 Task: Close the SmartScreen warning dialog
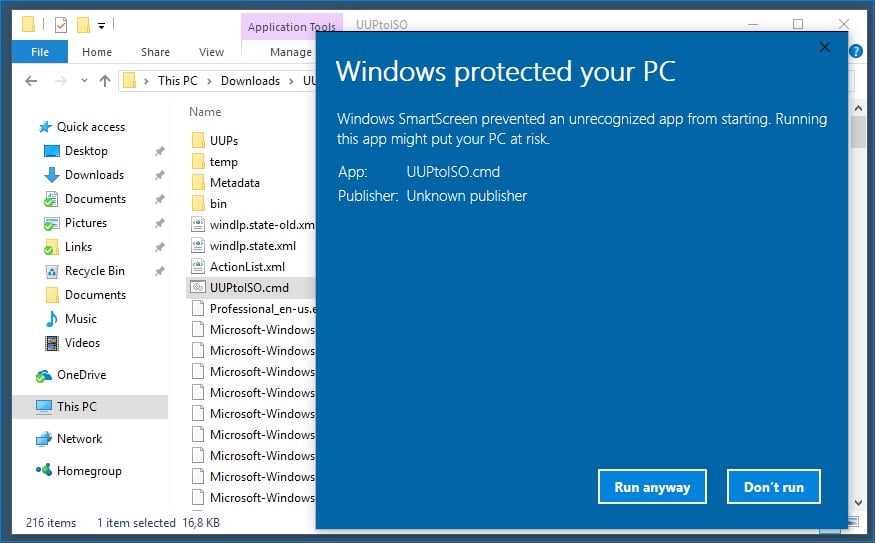(825, 47)
